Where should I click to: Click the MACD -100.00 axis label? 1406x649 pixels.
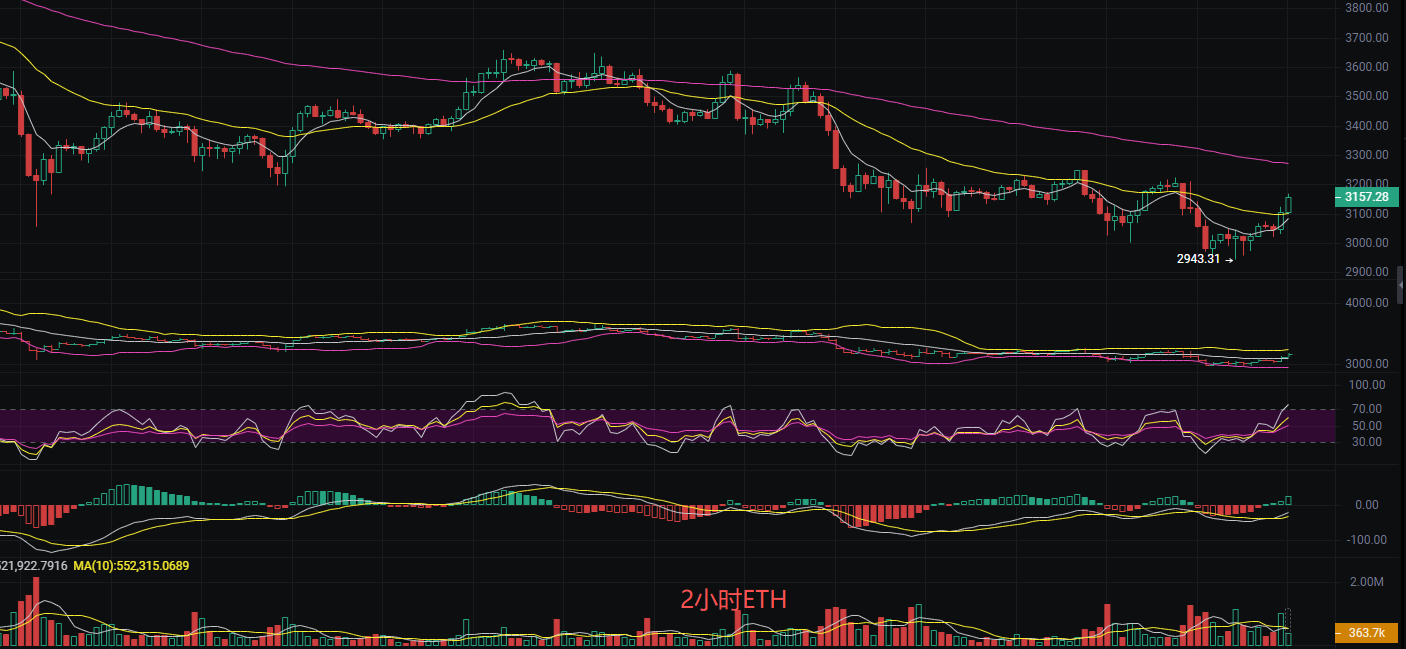tap(1366, 540)
